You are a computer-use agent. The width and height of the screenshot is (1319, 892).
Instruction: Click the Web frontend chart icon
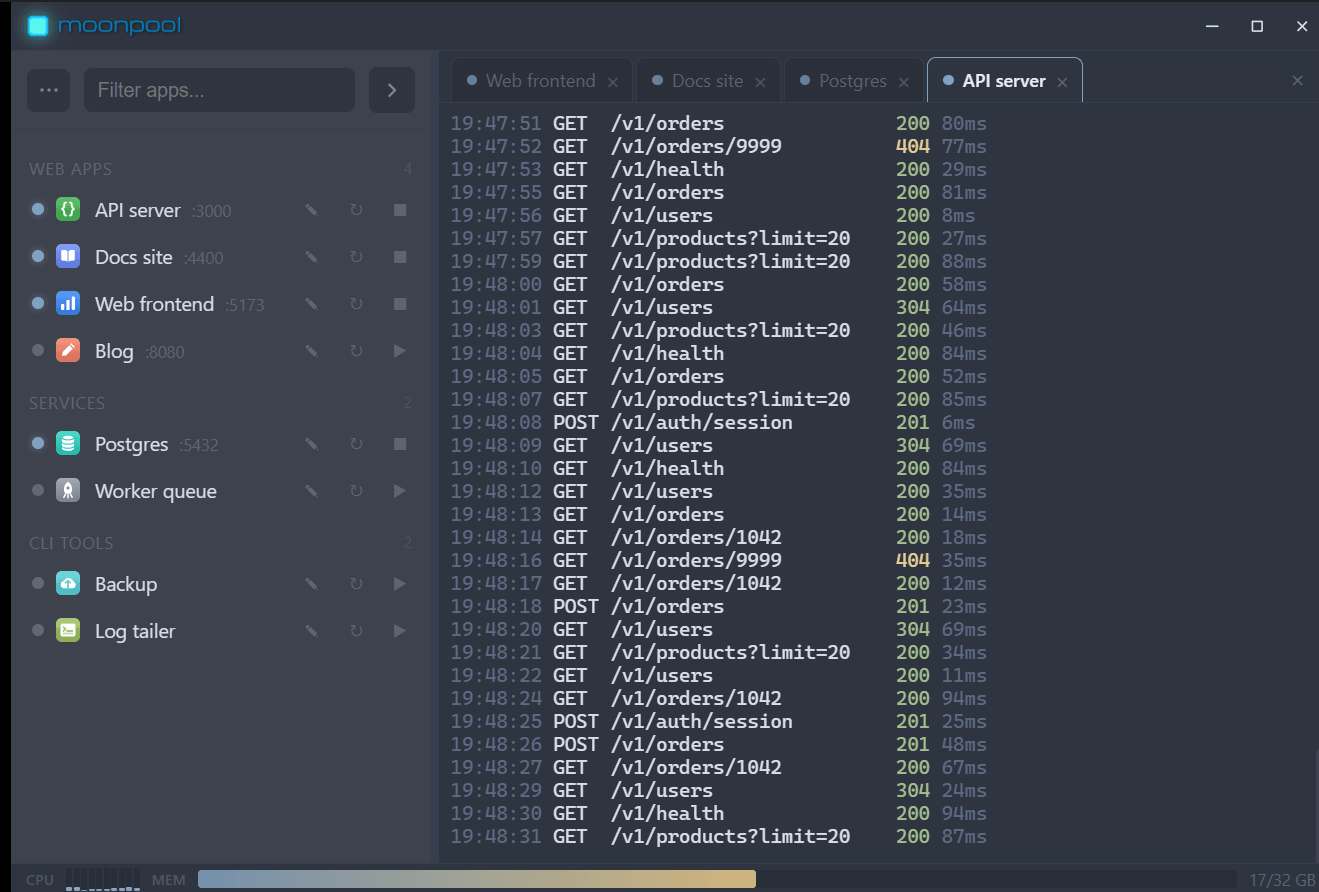pyautogui.click(x=68, y=304)
